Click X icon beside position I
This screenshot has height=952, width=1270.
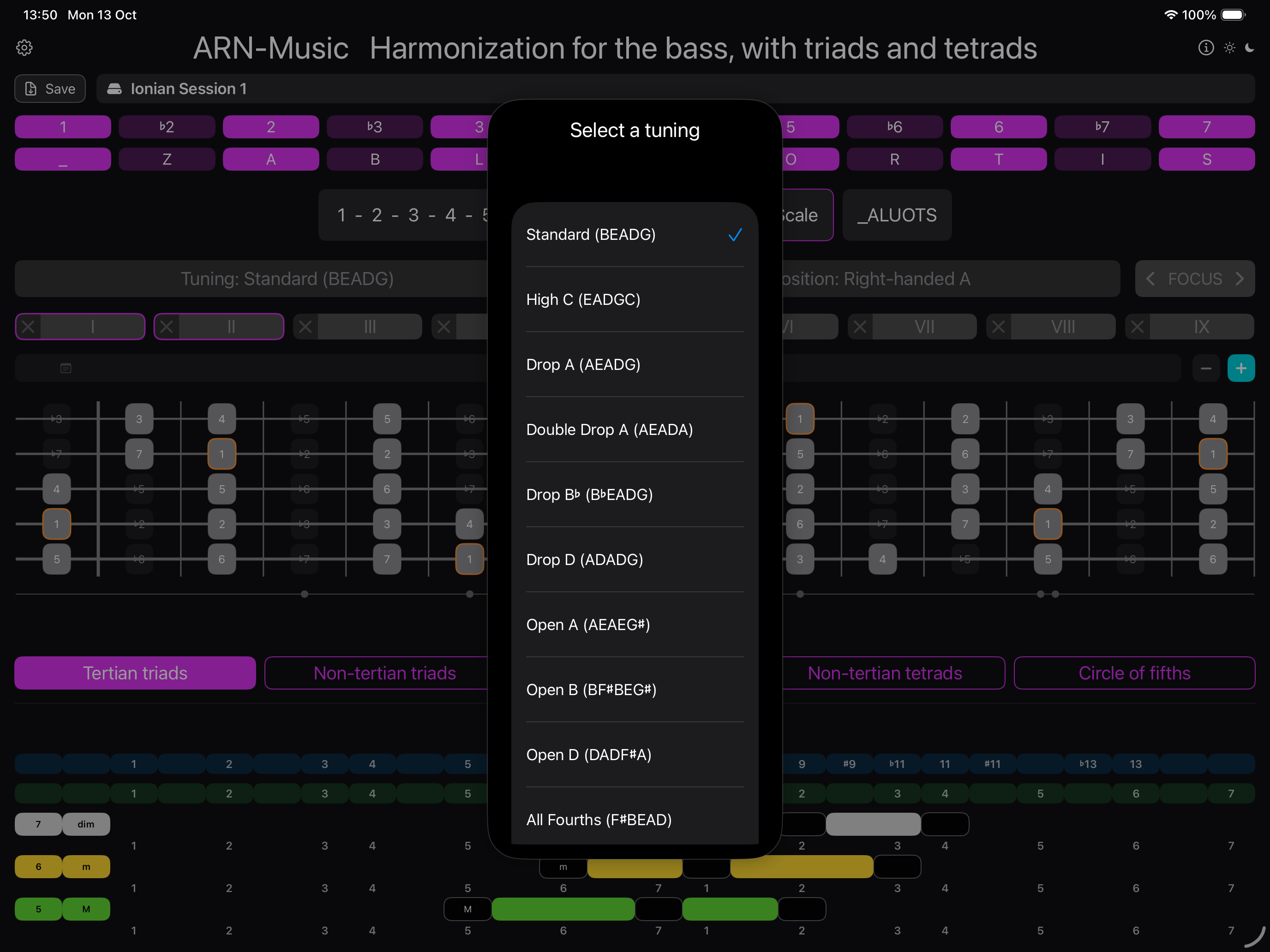pyautogui.click(x=28, y=327)
